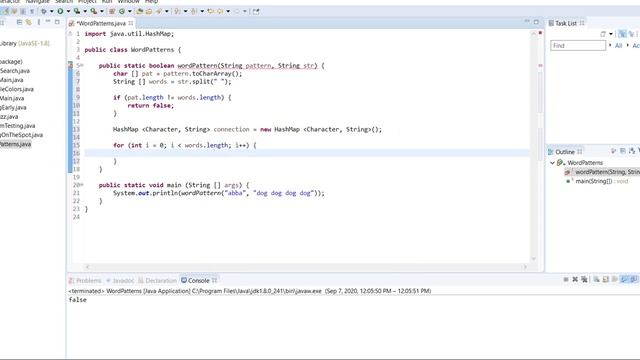Screen dimensions: 640x360
Task: Collapse the wordPattern method fold at line 5
Action: point(82,65)
